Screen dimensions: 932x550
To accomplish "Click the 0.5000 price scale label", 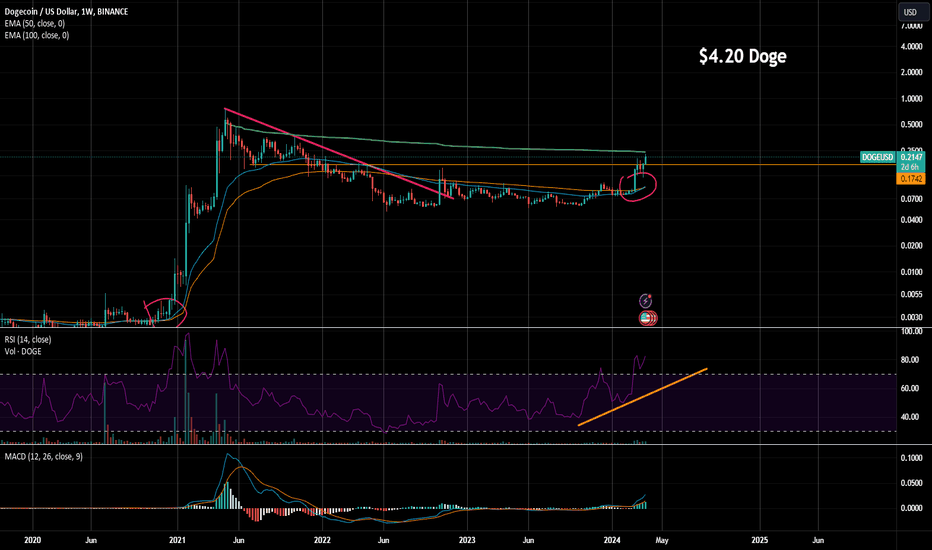I will 911,125.
